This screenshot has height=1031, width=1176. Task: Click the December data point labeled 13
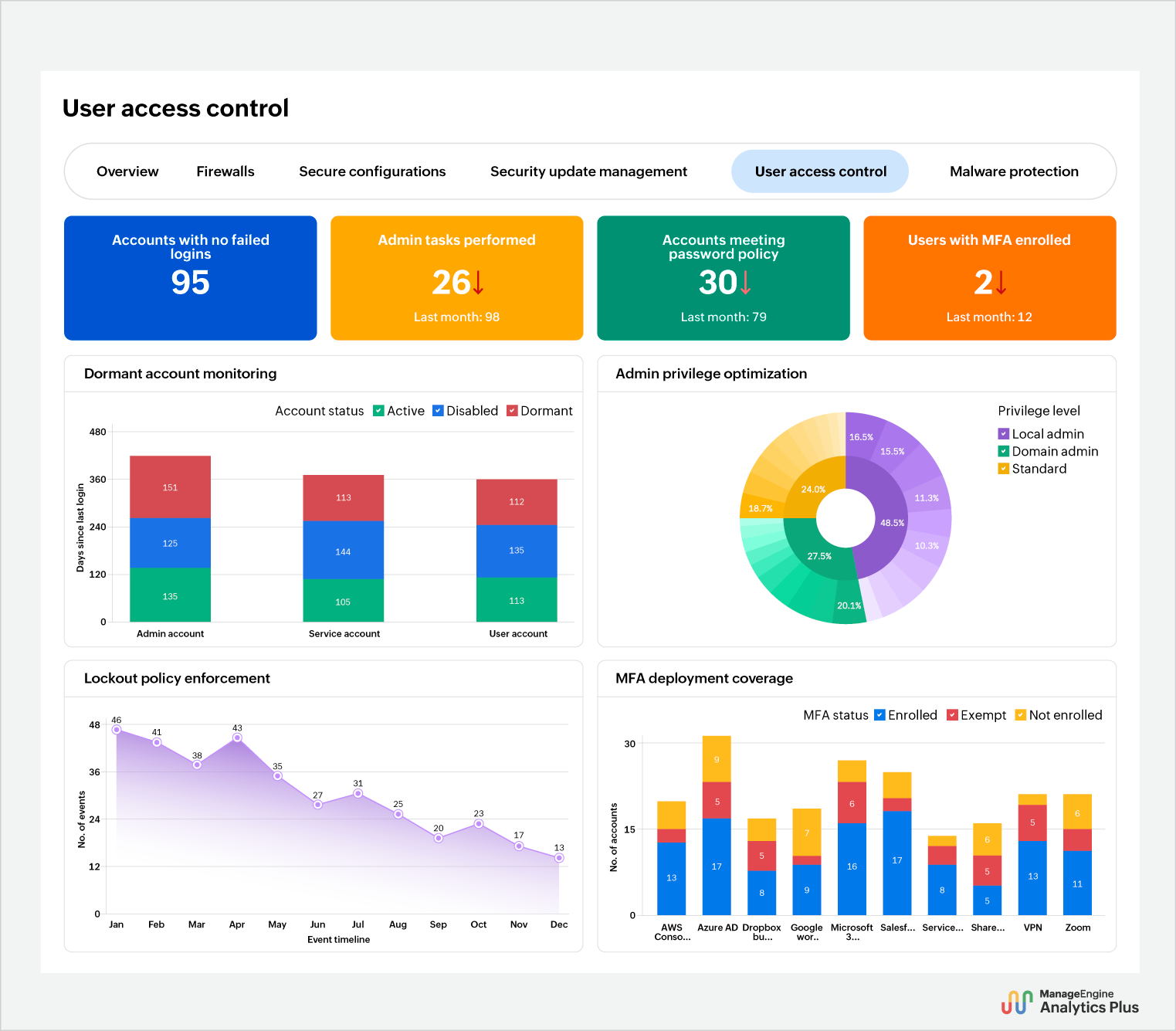pos(559,858)
